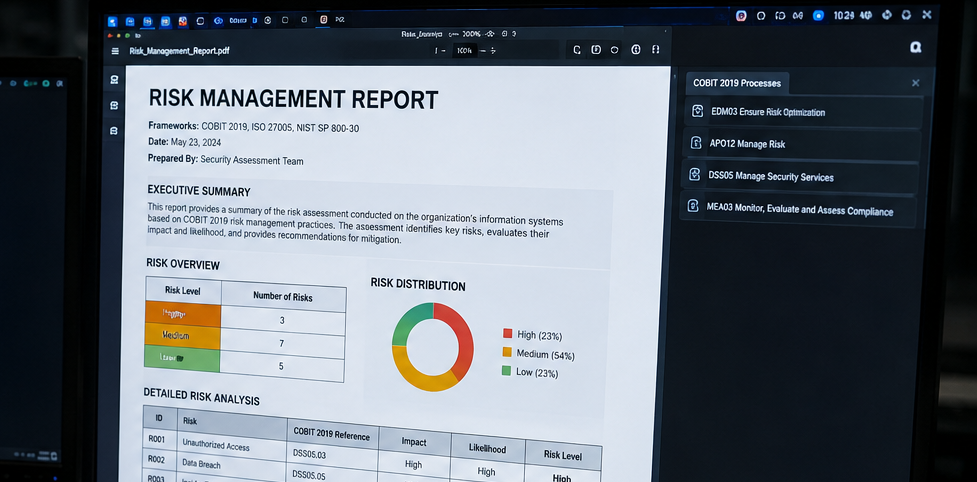Click the blue cloud-like icon in the top taskbar
Screen dimensions: 977x482
pos(218,21)
